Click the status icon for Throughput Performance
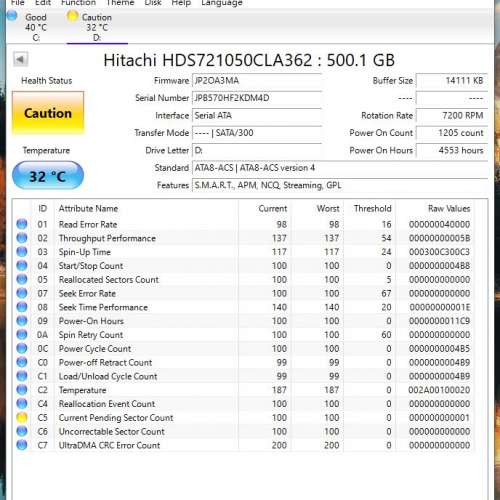The height and width of the screenshot is (500, 500). click(22, 238)
